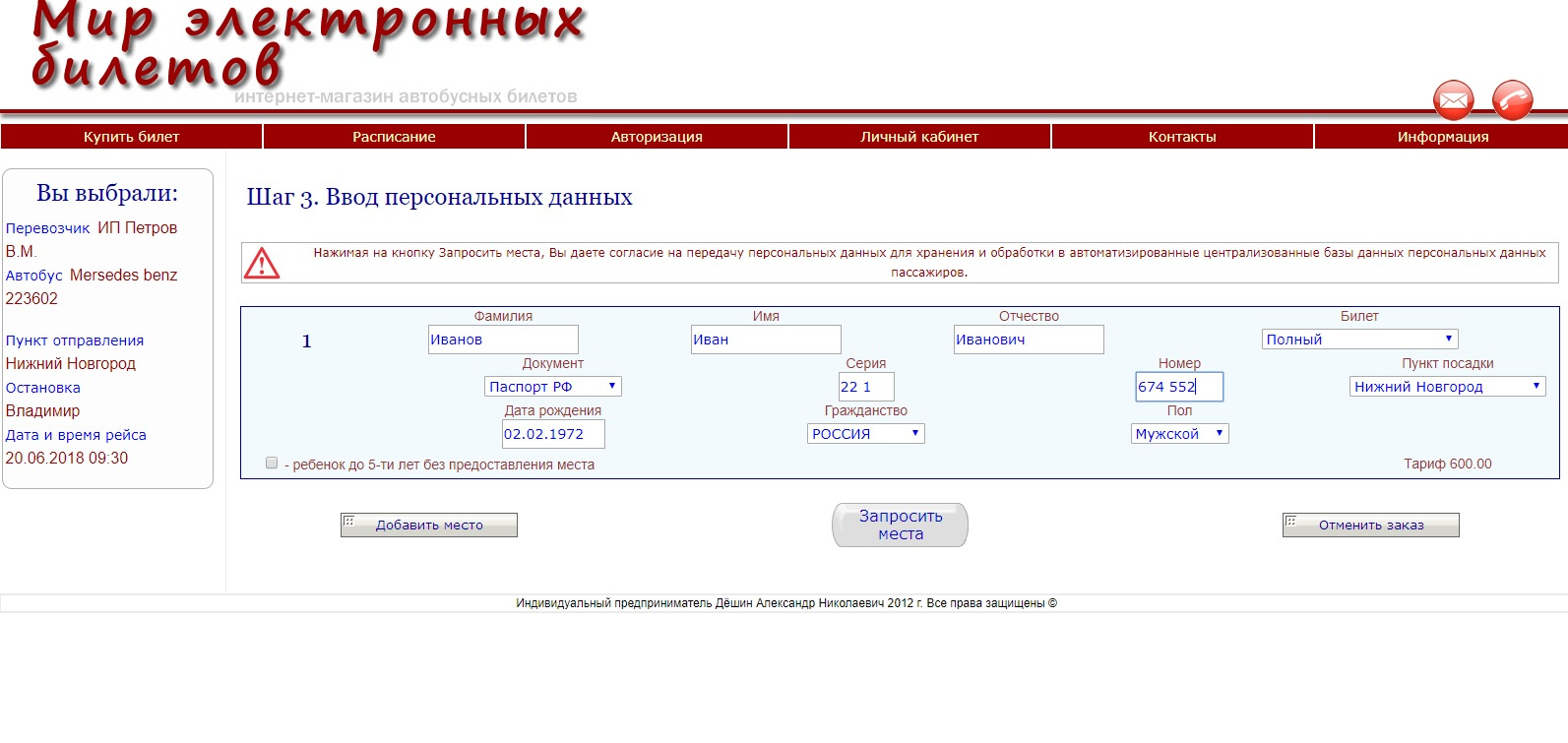Click the personal data consent notice text

[929, 263]
